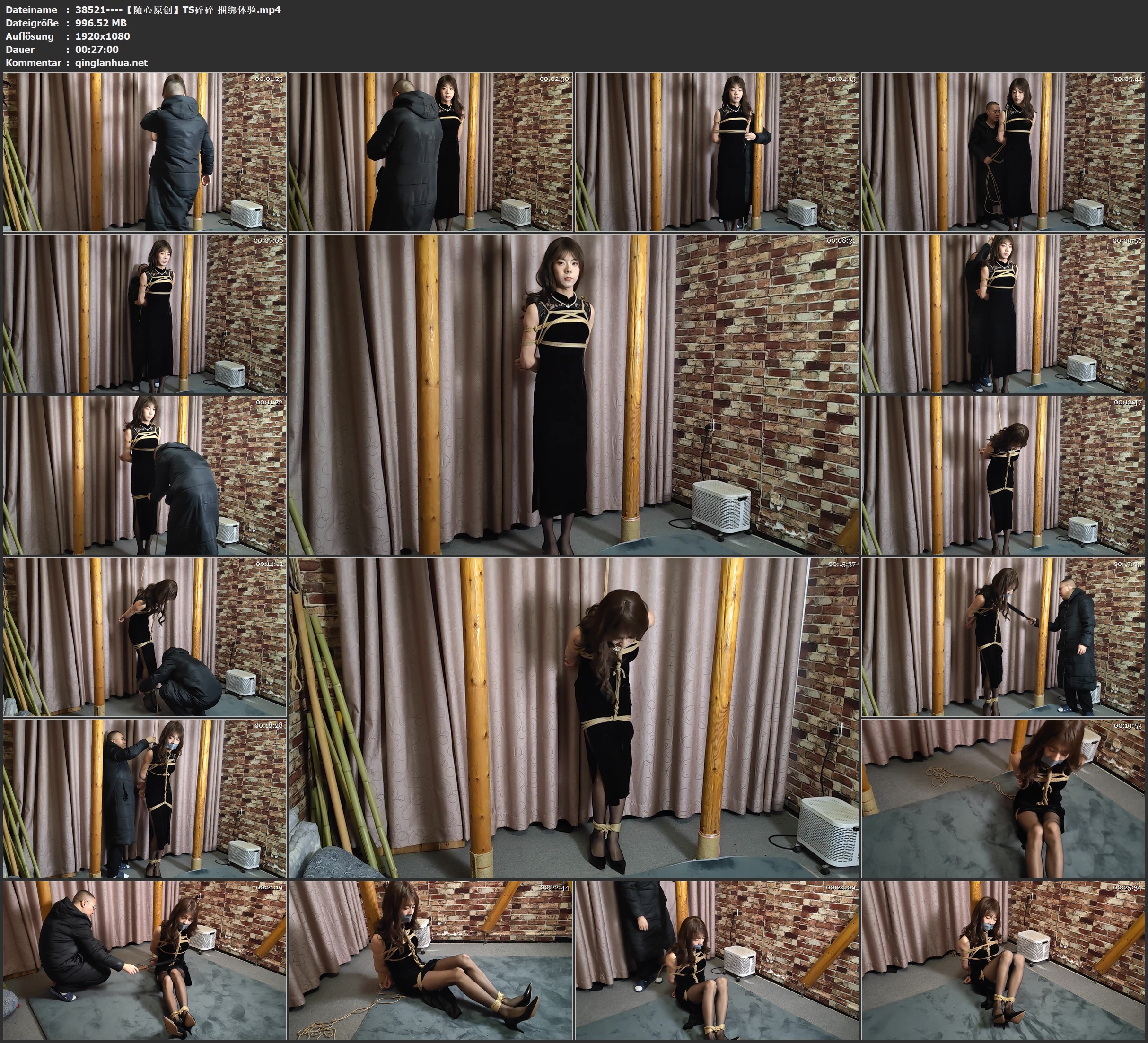Screen dimensions: 1148x1043
Task: Click the 1920x1080 resolution value
Action: (x=103, y=36)
